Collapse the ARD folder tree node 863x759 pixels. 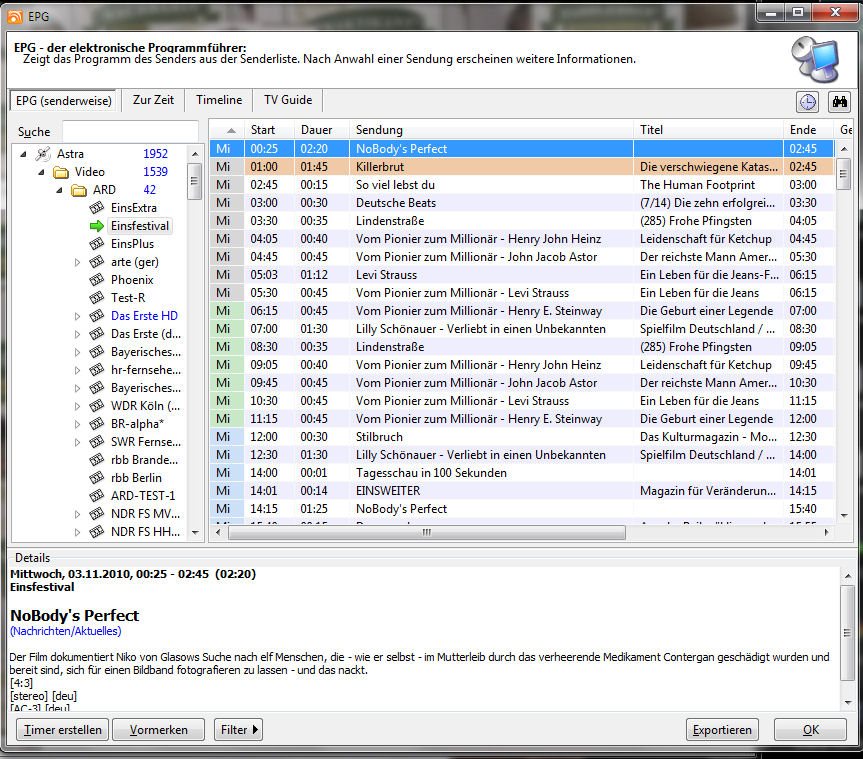click(60, 190)
